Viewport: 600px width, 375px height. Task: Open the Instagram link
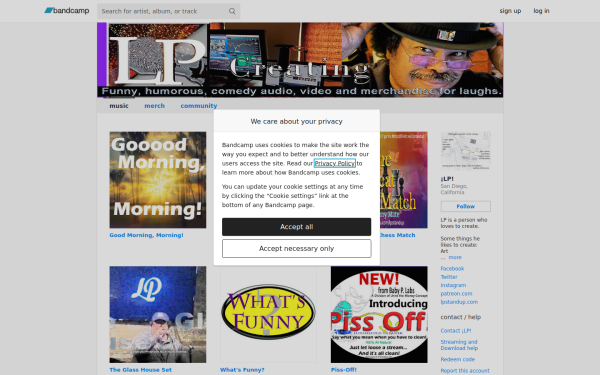(453, 285)
